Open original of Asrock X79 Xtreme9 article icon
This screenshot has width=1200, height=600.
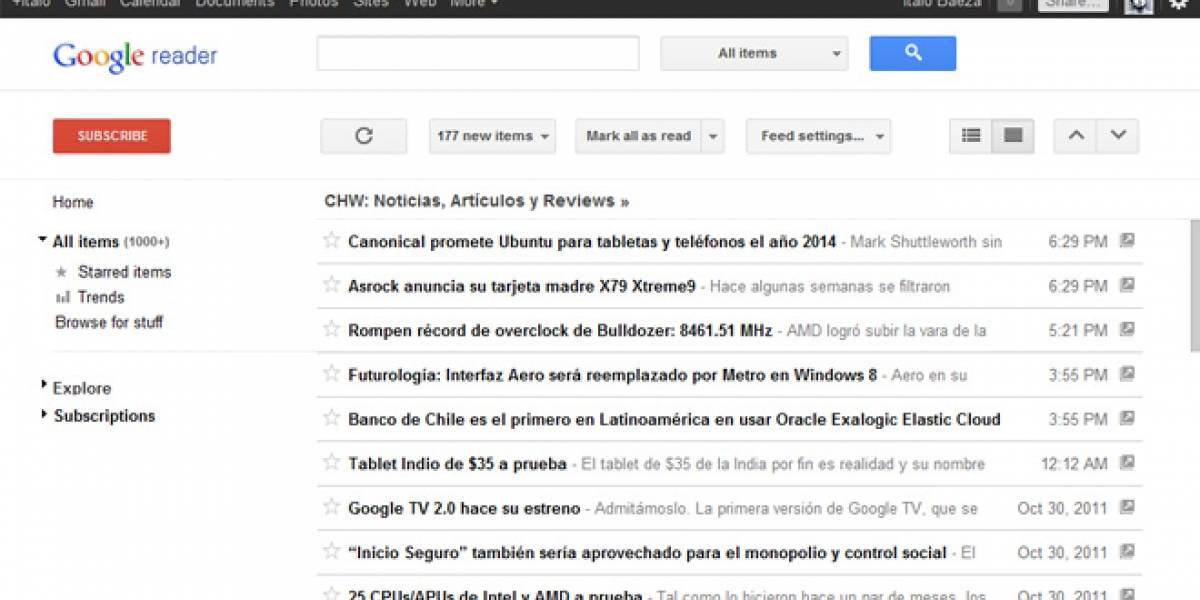(1127, 285)
